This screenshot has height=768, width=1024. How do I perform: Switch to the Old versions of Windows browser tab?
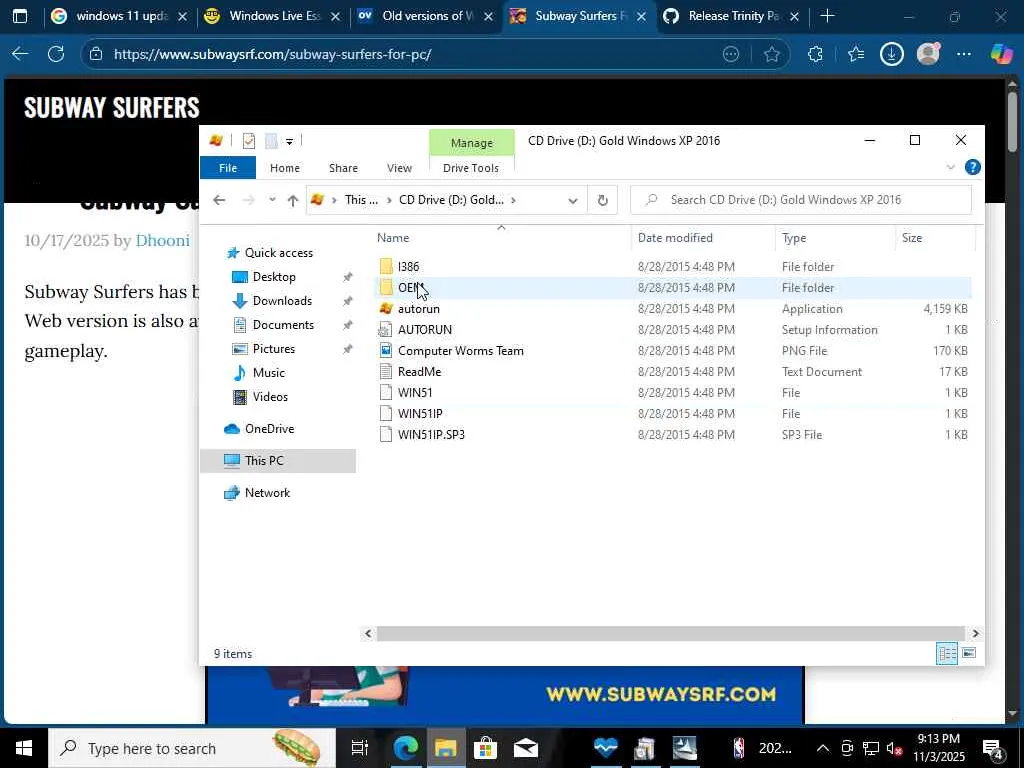pos(426,16)
